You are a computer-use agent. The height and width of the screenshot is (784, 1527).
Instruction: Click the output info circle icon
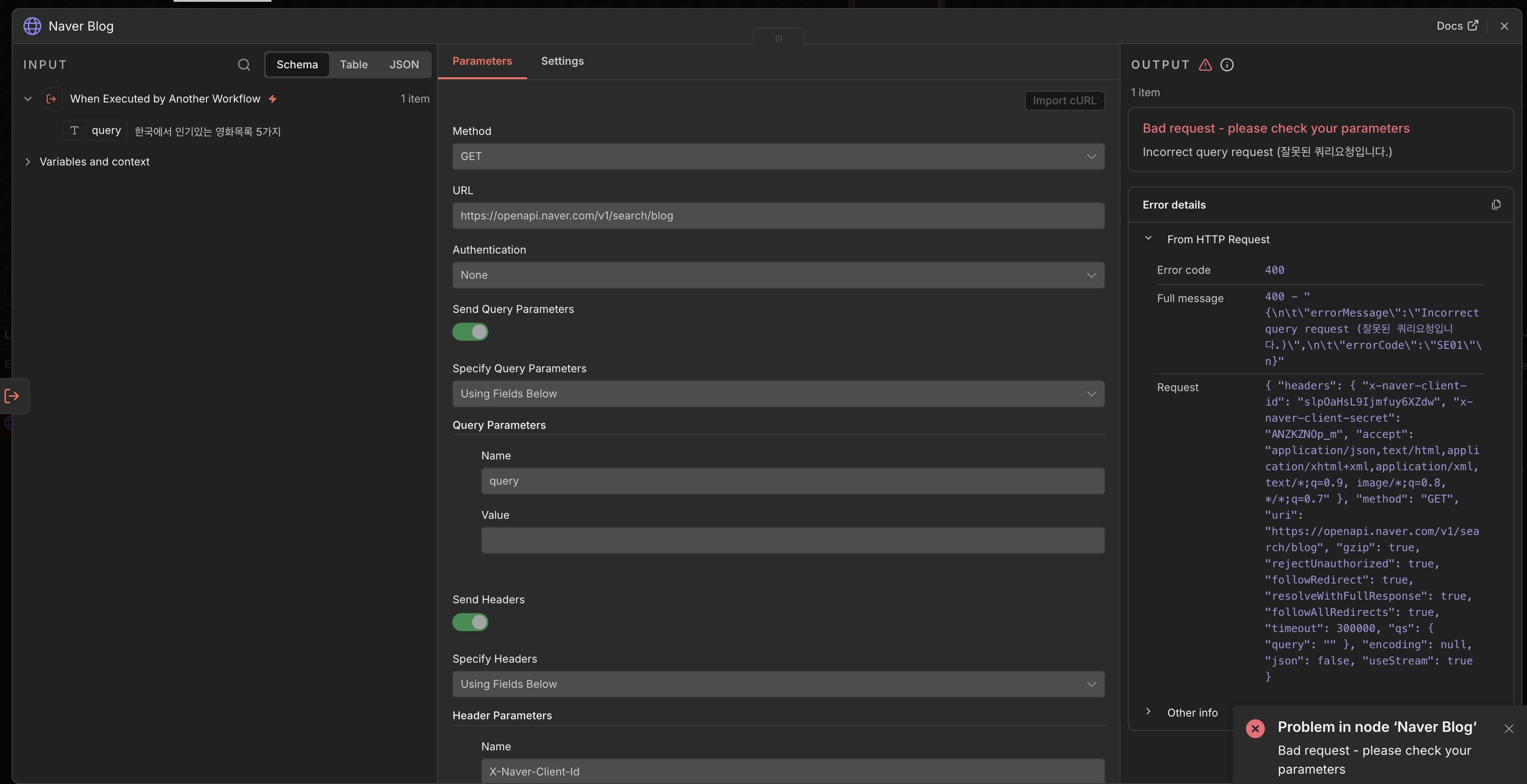[x=1227, y=65]
